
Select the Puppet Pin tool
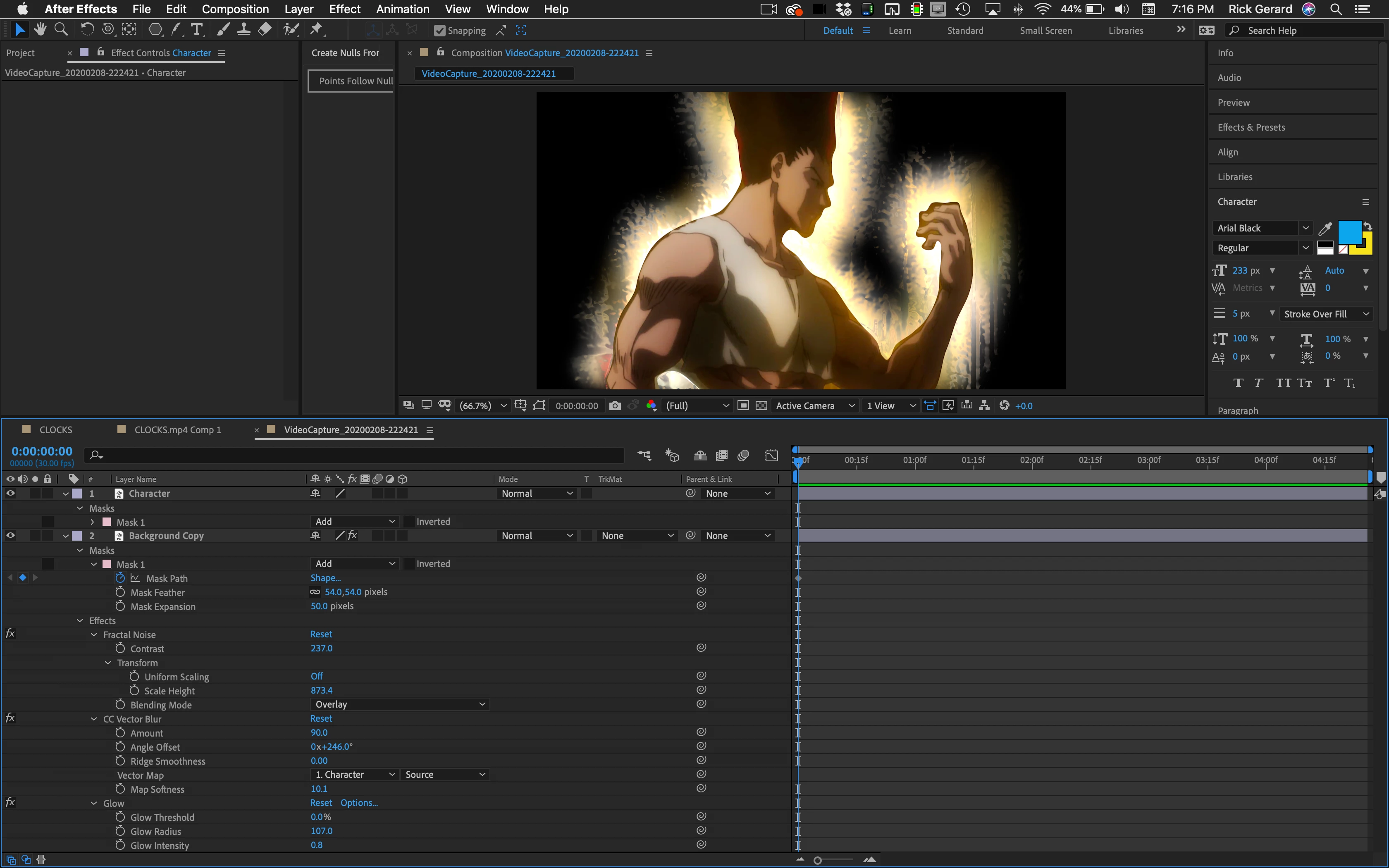coord(316,29)
